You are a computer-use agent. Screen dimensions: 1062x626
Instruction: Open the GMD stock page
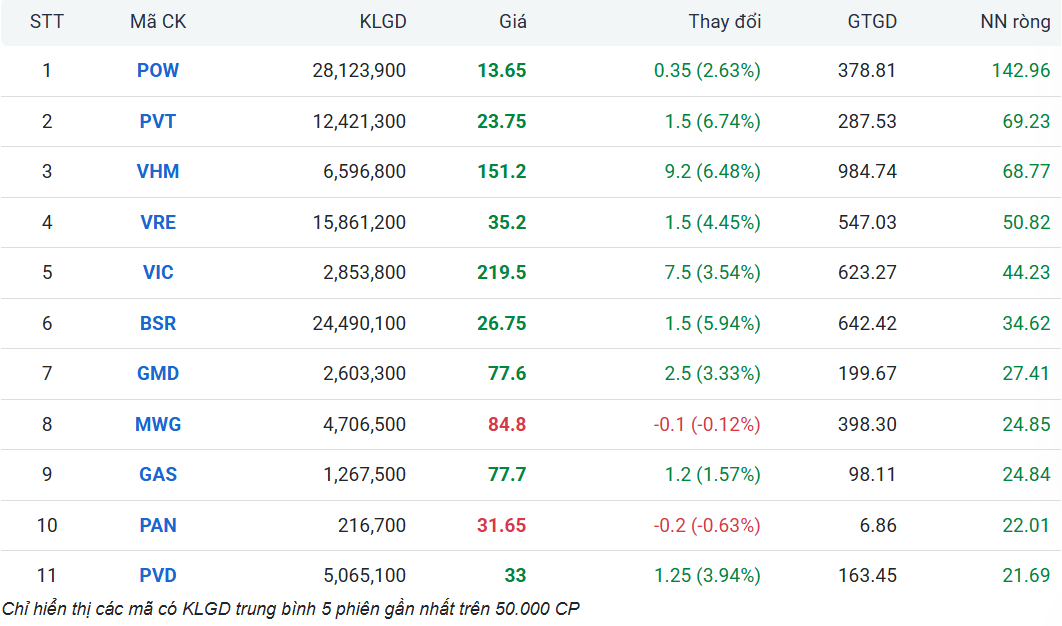pyautogui.click(x=158, y=373)
